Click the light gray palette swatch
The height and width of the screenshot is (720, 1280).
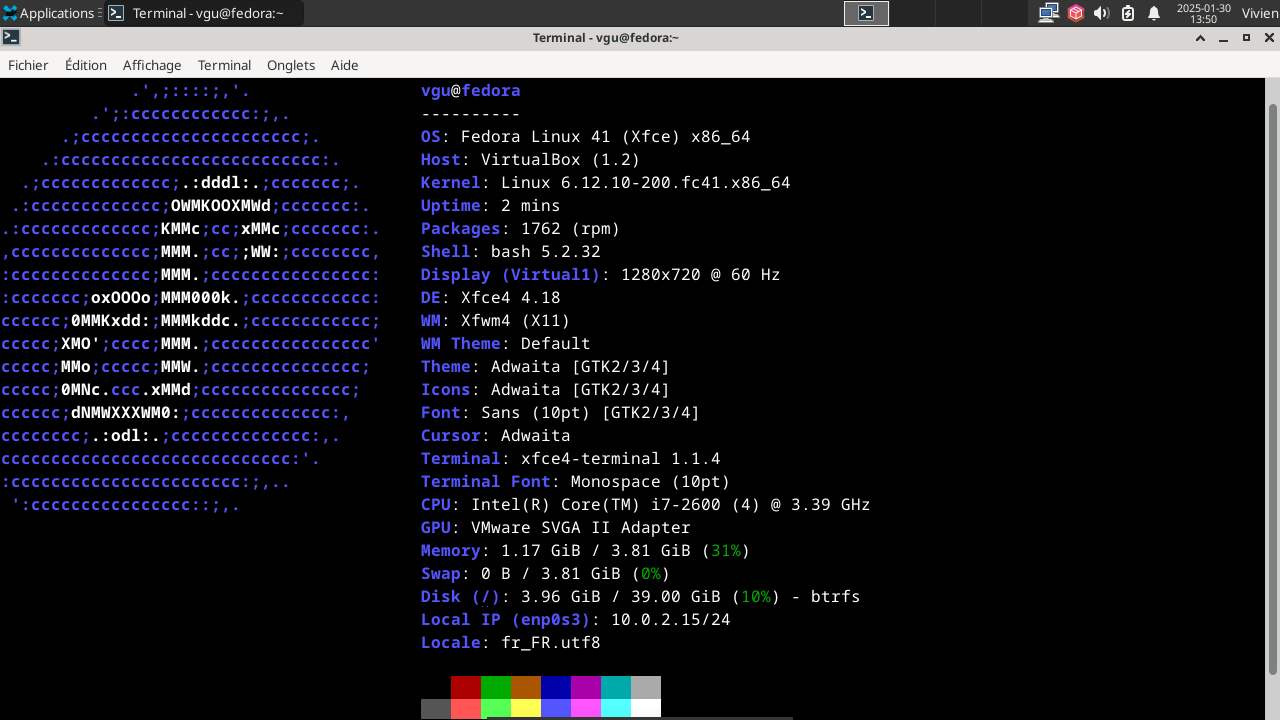[646, 687]
